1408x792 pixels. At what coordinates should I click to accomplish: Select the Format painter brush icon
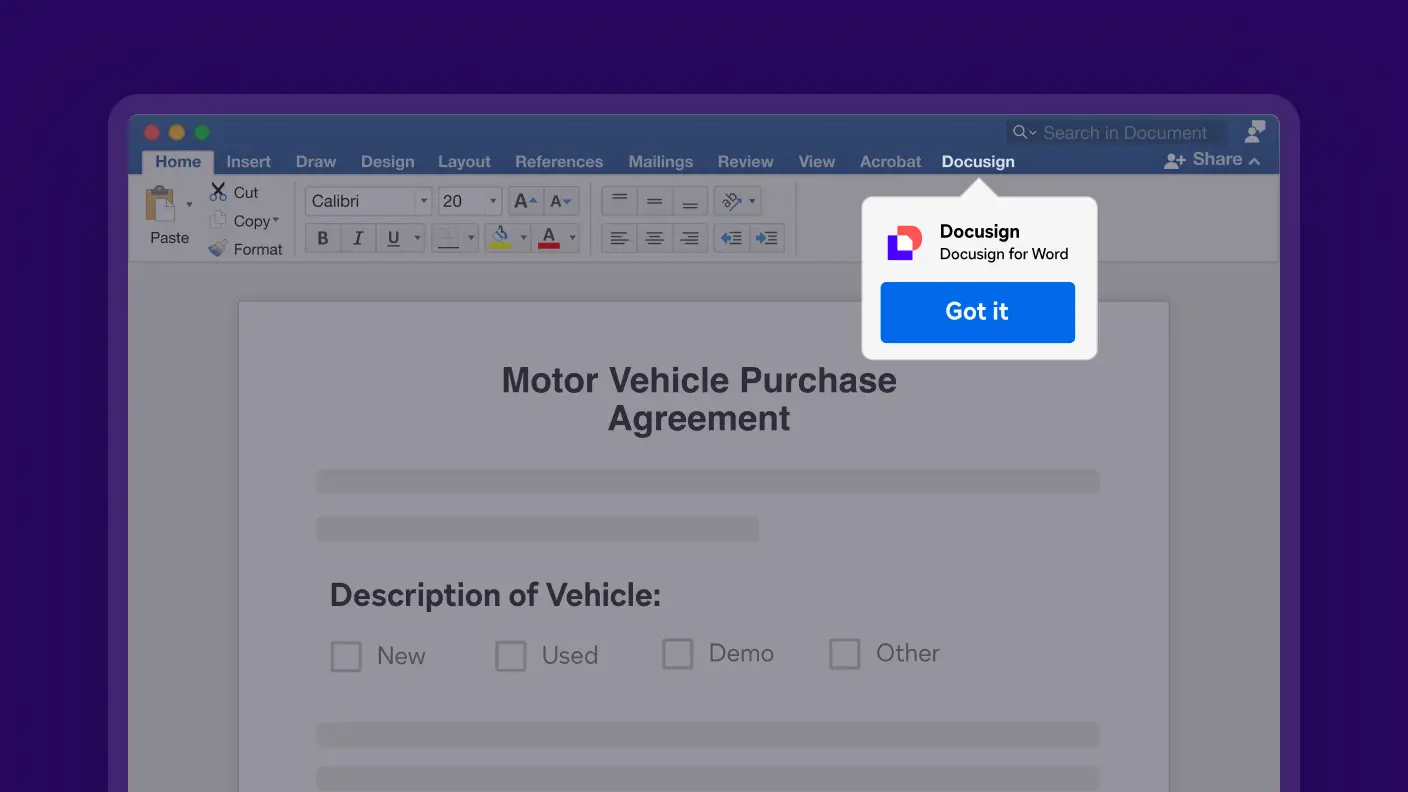tap(218, 248)
